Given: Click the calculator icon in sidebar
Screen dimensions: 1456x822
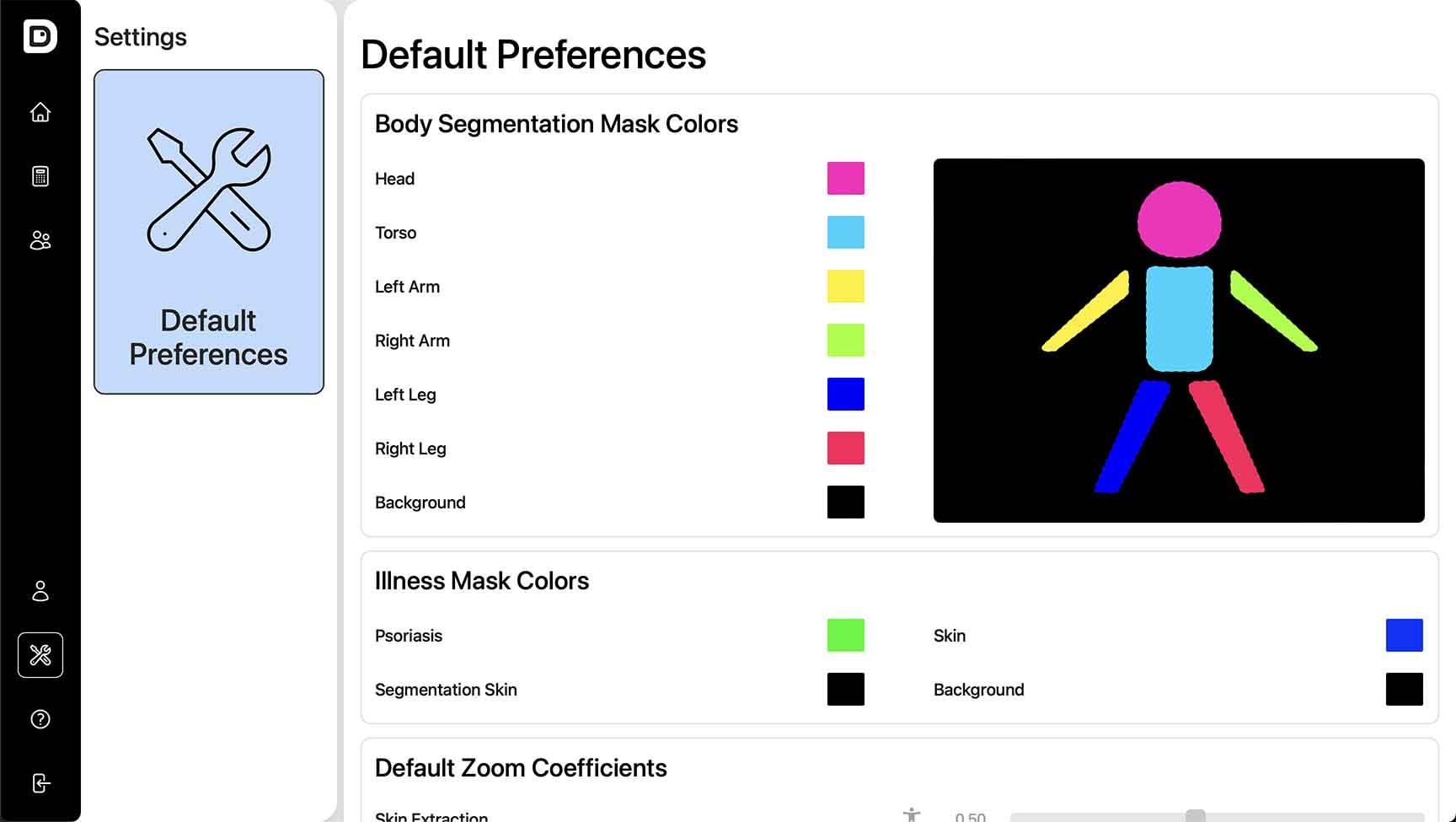Looking at the screenshot, I should [x=40, y=176].
